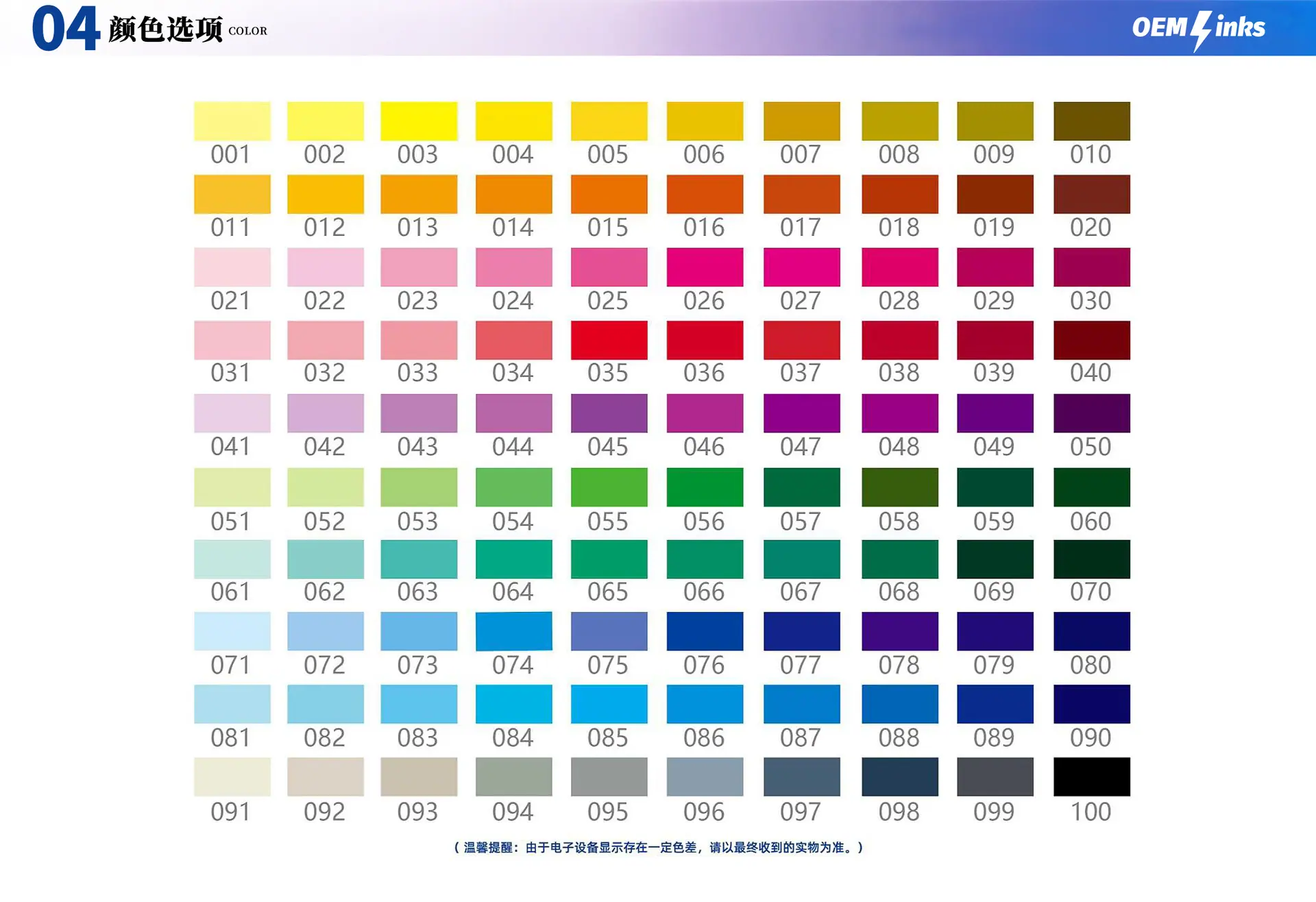This screenshot has height=902, width=1316.
Task: Choose grass green swatch 055
Action: click(609, 487)
